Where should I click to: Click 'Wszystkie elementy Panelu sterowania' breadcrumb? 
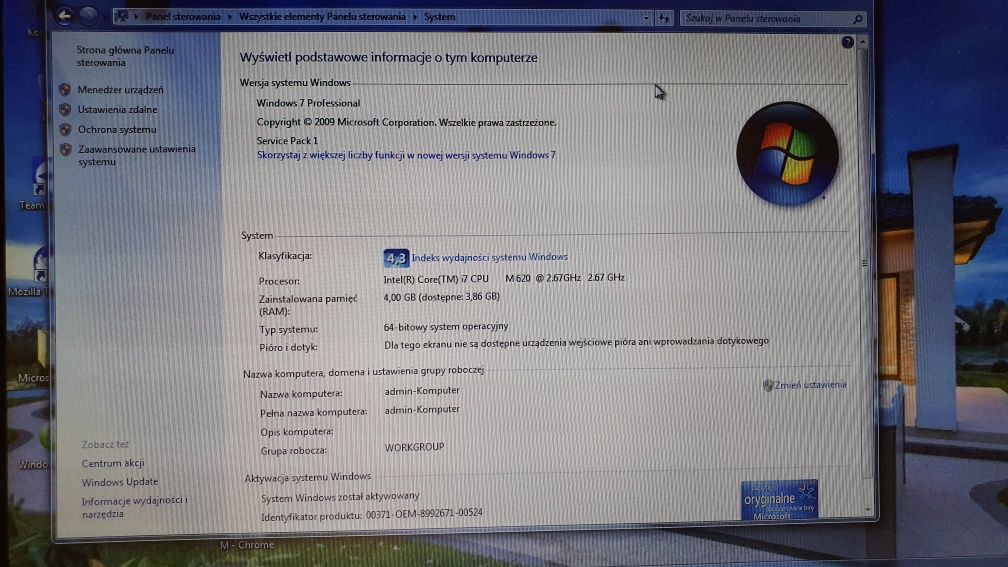pyautogui.click(x=322, y=17)
